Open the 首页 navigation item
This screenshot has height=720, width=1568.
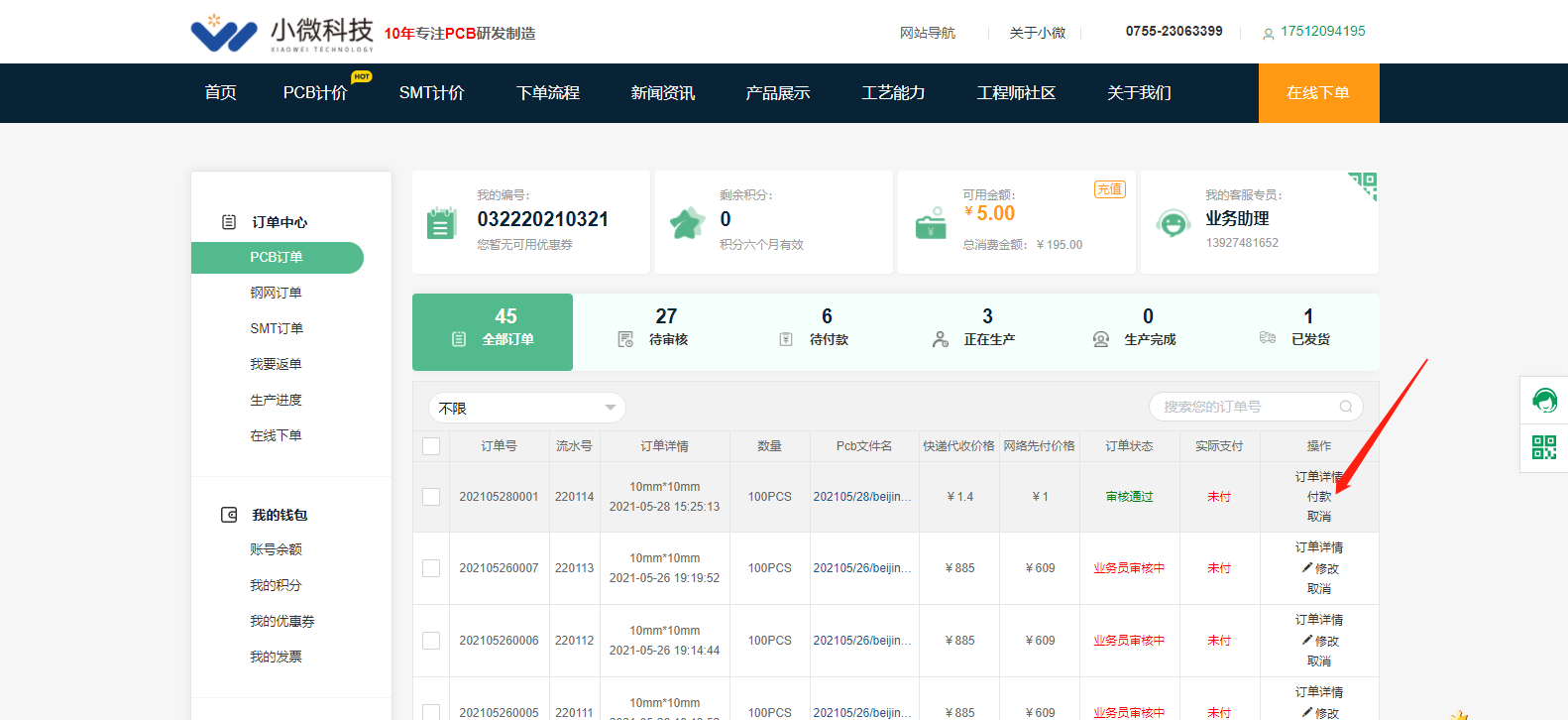point(220,93)
